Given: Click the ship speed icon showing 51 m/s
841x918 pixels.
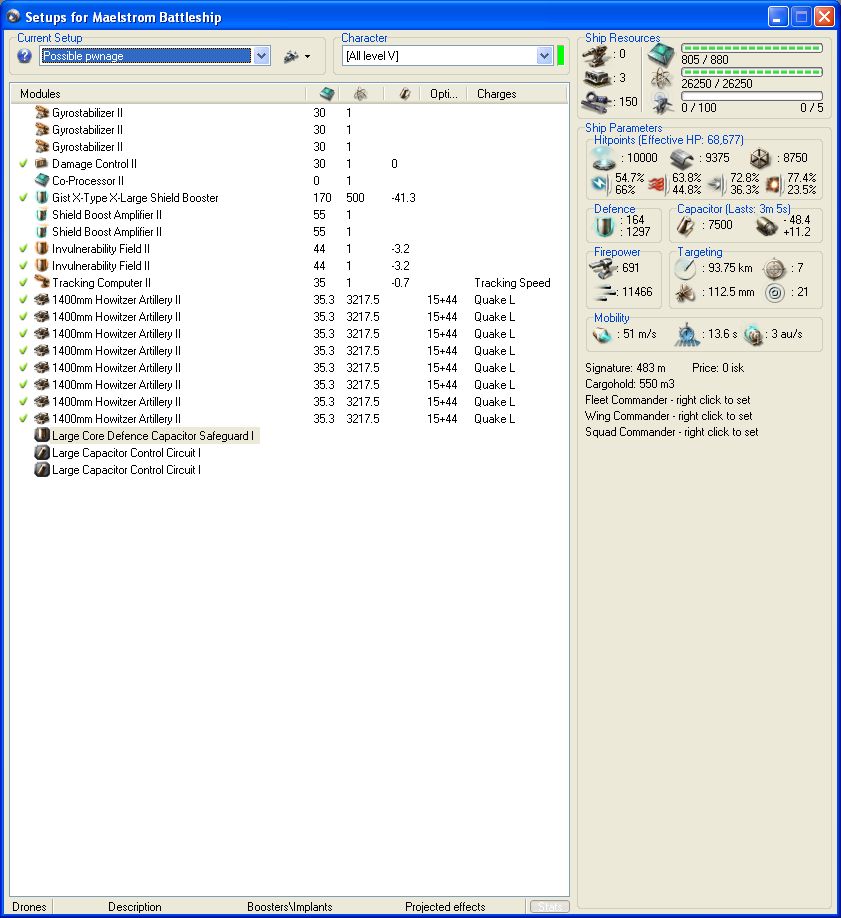Looking at the screenshot, I should [x=602, y=334].
